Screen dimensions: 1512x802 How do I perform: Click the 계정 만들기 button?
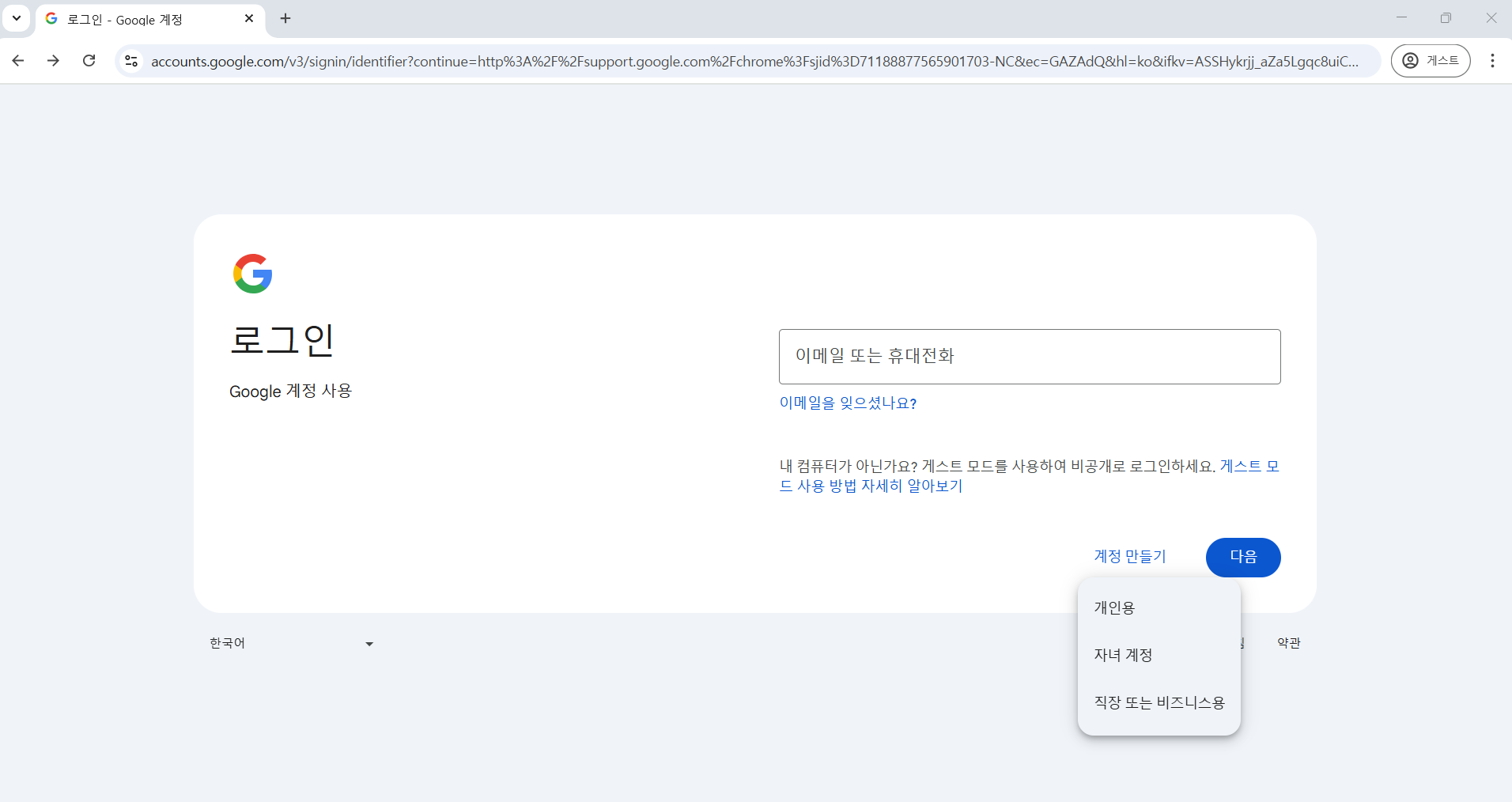tap(1130, 556)
